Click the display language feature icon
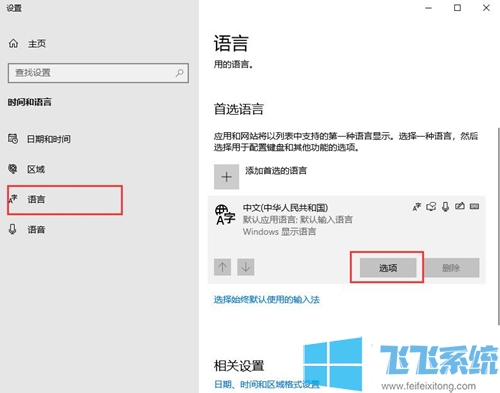Screen dimensions: 500x393 point(417,207)
